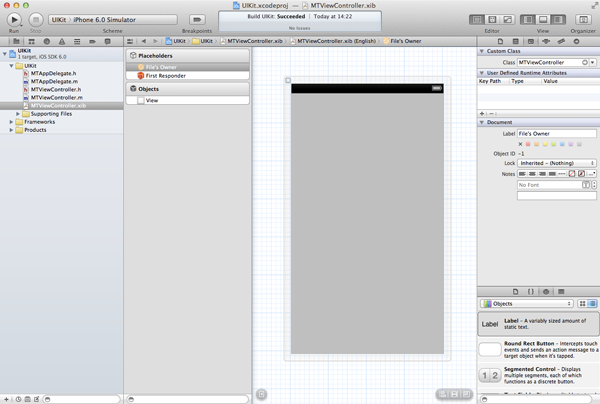This screenshot has height=404, width=600.
Task: Show the Log navigator
Action: 108,41
